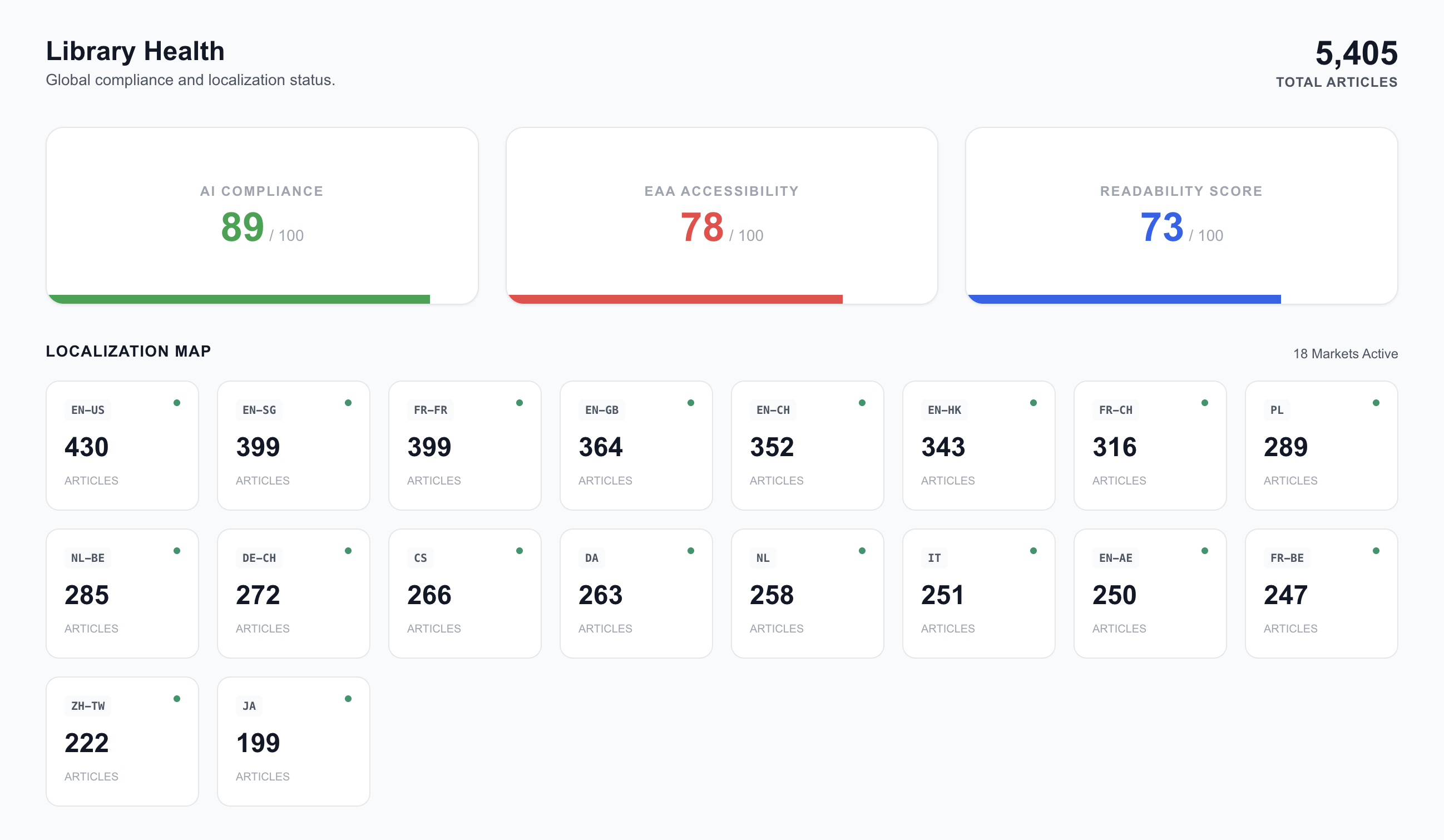Click the ZH-TW locale tag

pos(88,706)
